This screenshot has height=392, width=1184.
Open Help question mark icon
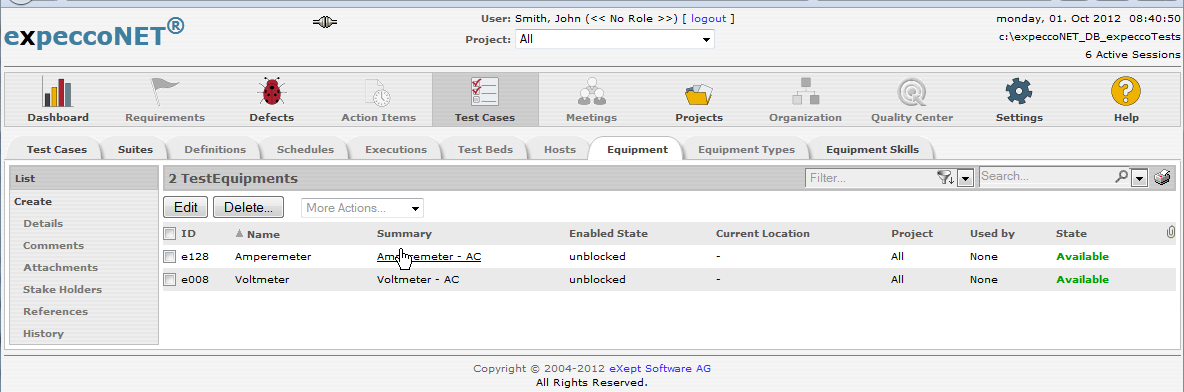[1125, 92]
